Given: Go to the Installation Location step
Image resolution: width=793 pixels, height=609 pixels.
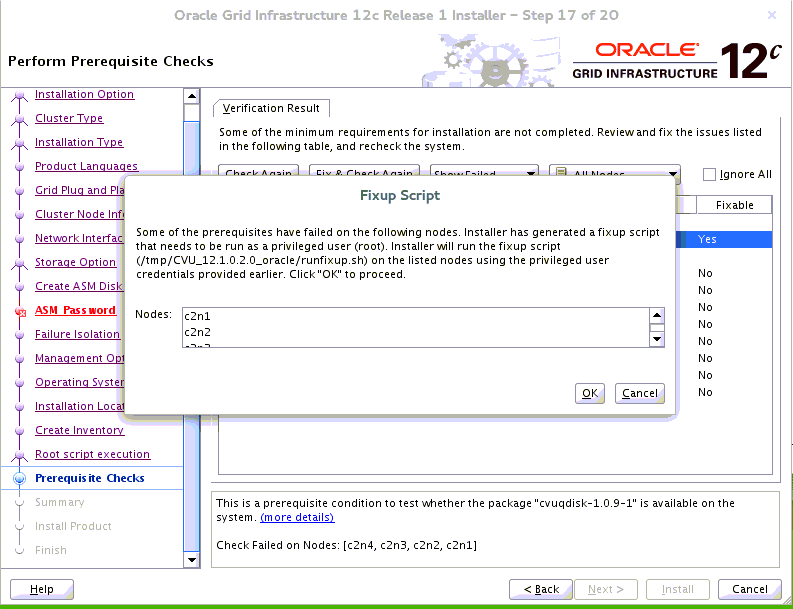Looking at the screenshot, I should [x=79, y=406].
